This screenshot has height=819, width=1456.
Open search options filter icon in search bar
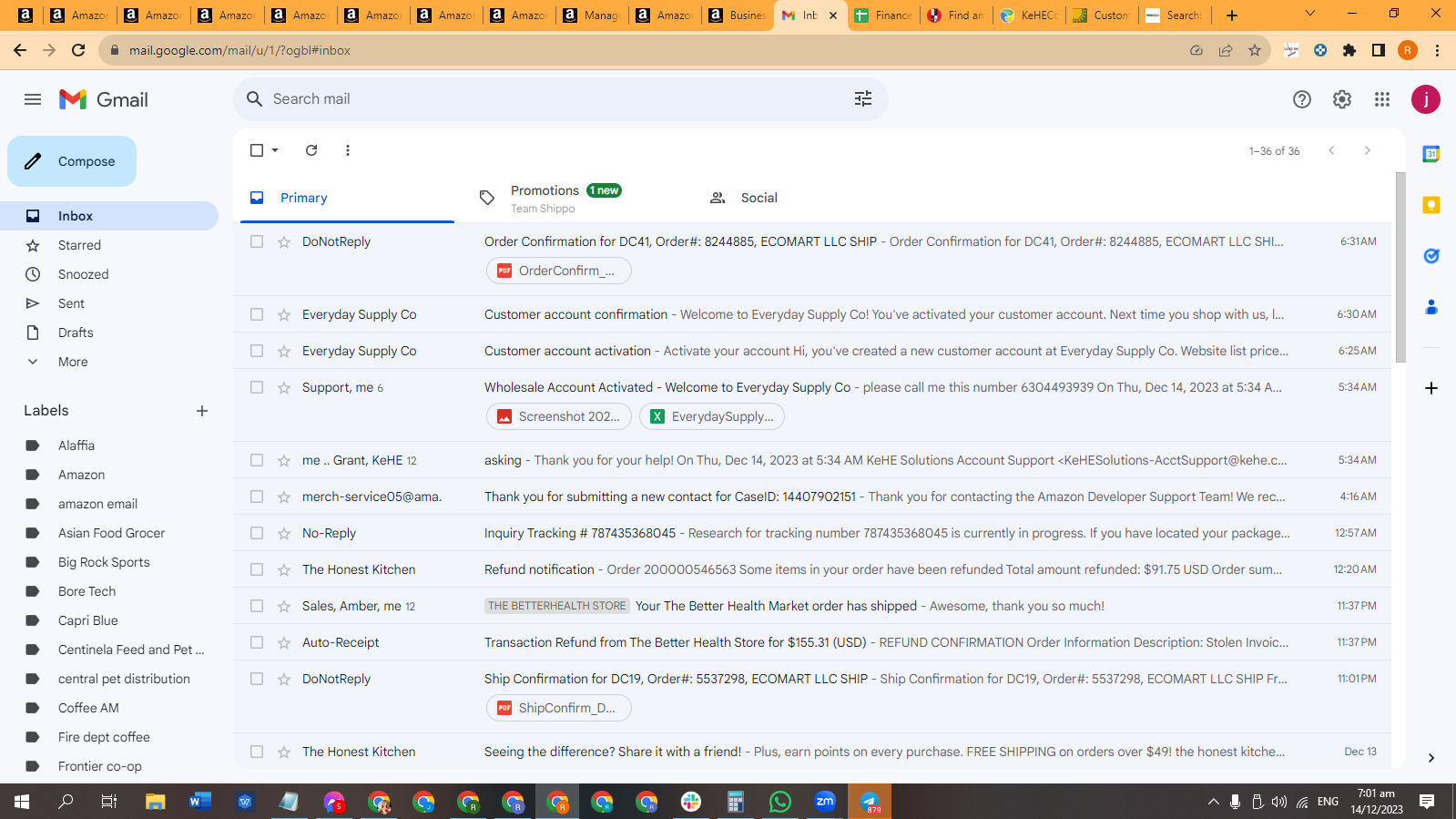tap(863, 98)
